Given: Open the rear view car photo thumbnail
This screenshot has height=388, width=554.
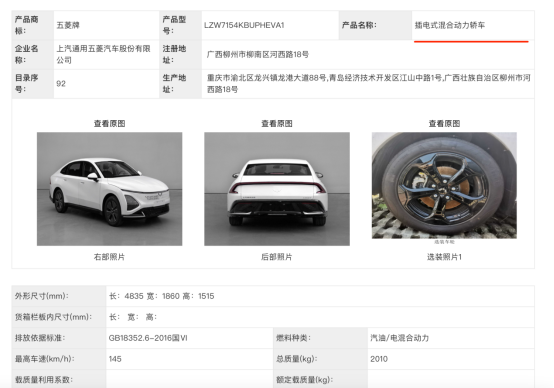Looking at the screenshot, I should click(x=277, y=189).
